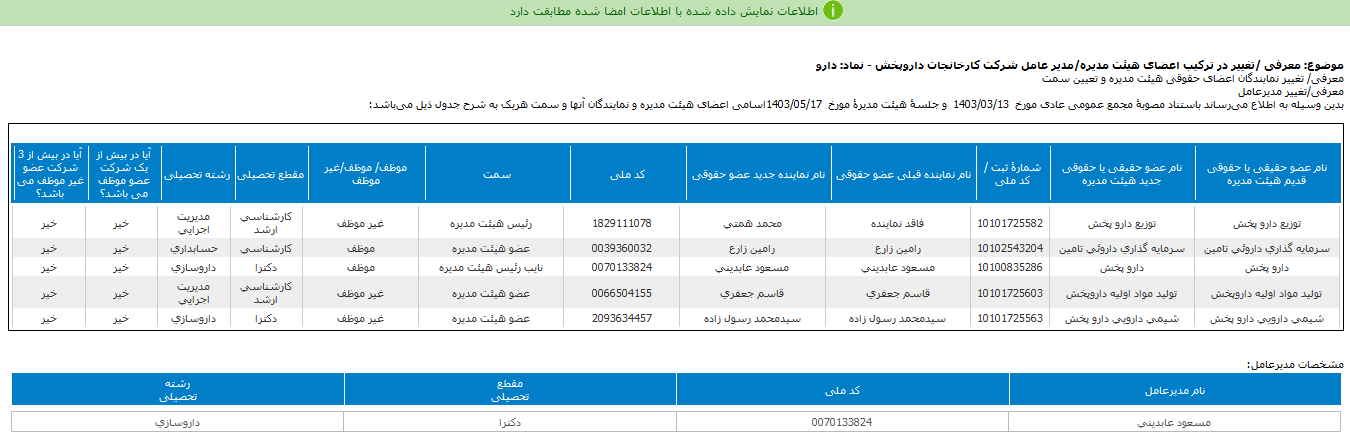Click the 'حسابداری' field of study cell
Screen dimensions: 1350x448
198,248
